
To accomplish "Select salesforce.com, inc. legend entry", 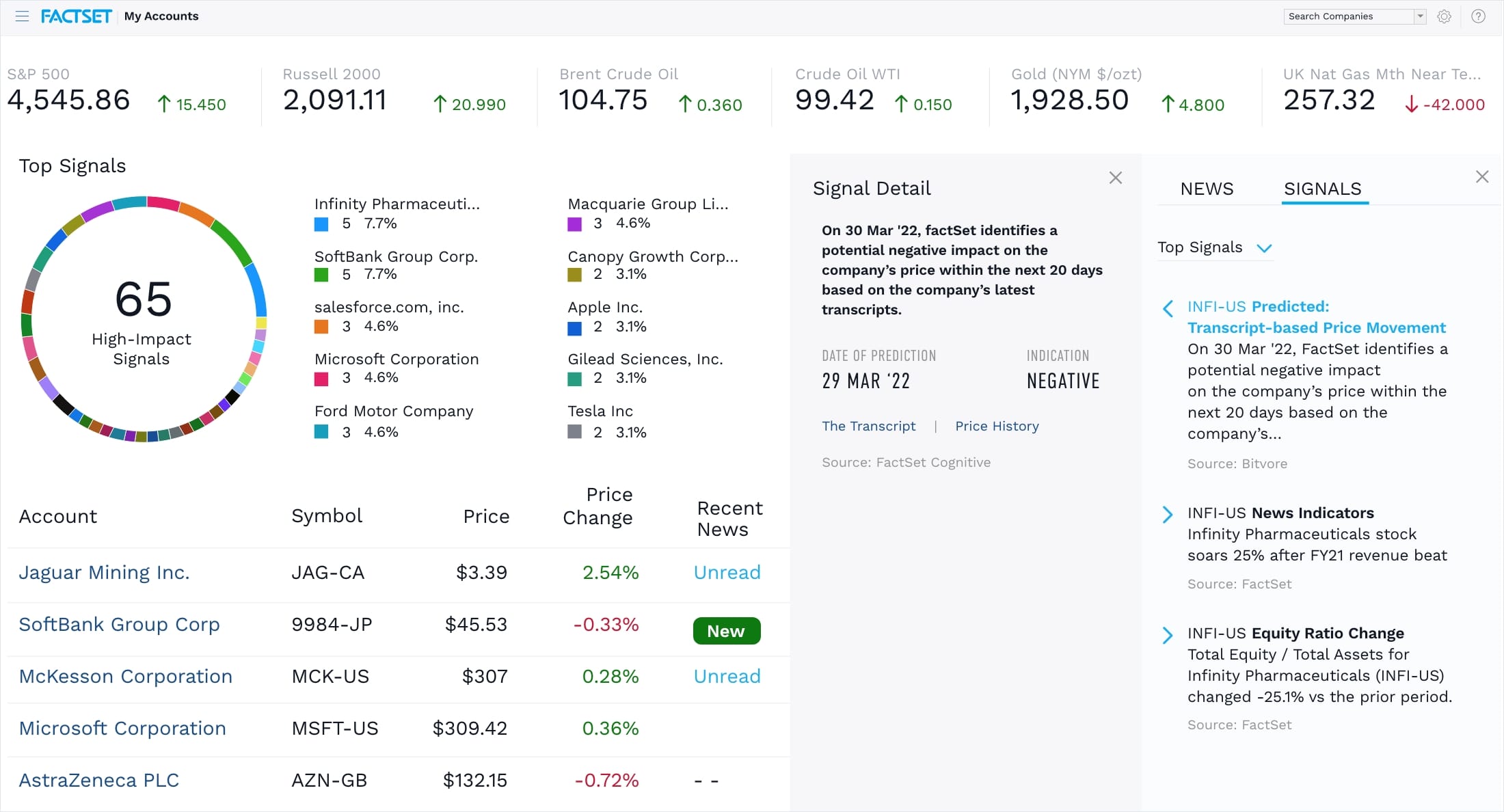I will [389, 308].
